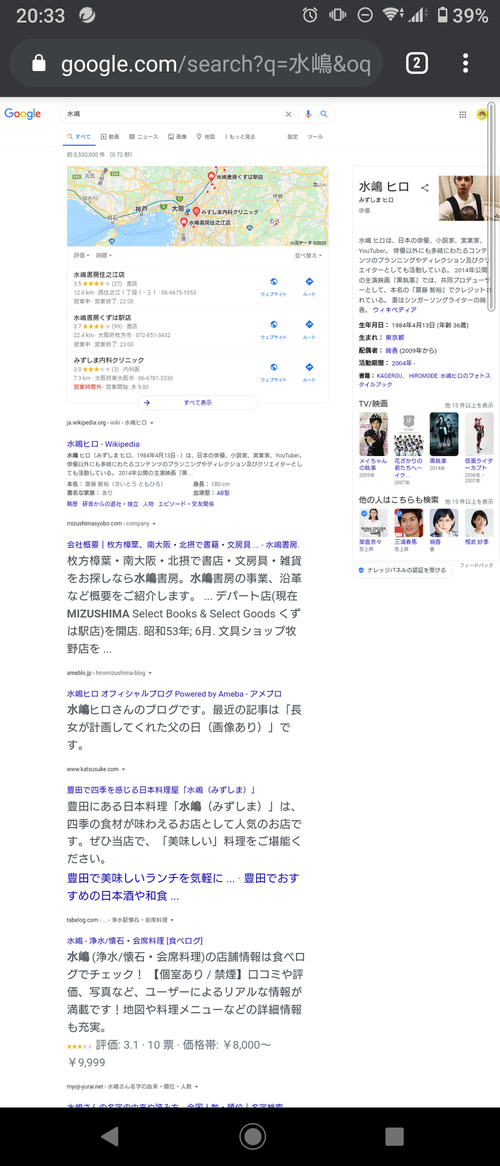Open website for 水嶋書房住之江店
Screen dimensions: 500x1166
pos(274,286)
